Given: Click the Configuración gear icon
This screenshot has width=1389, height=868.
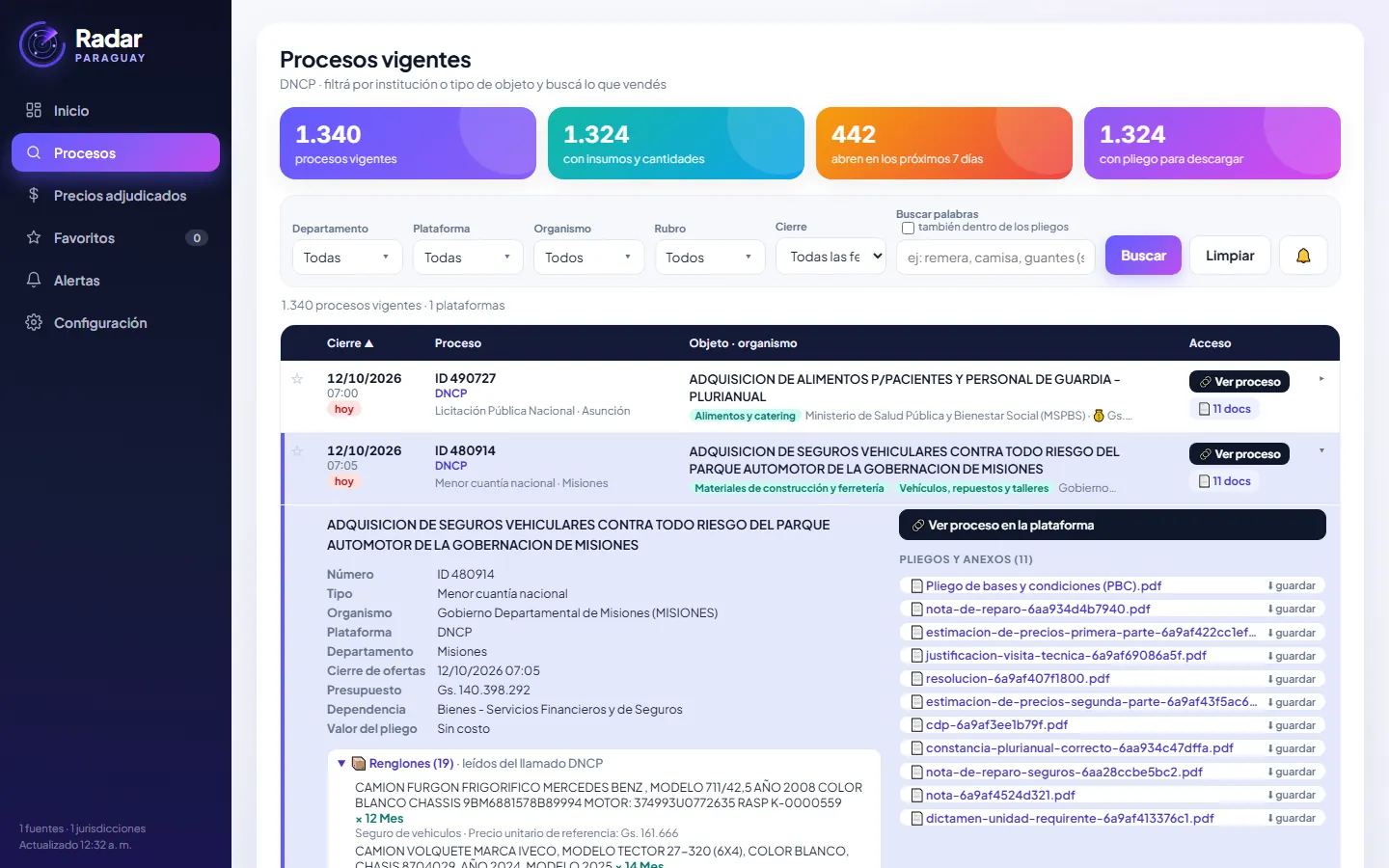Looking at the screenshot, I should tap(34, 322).
